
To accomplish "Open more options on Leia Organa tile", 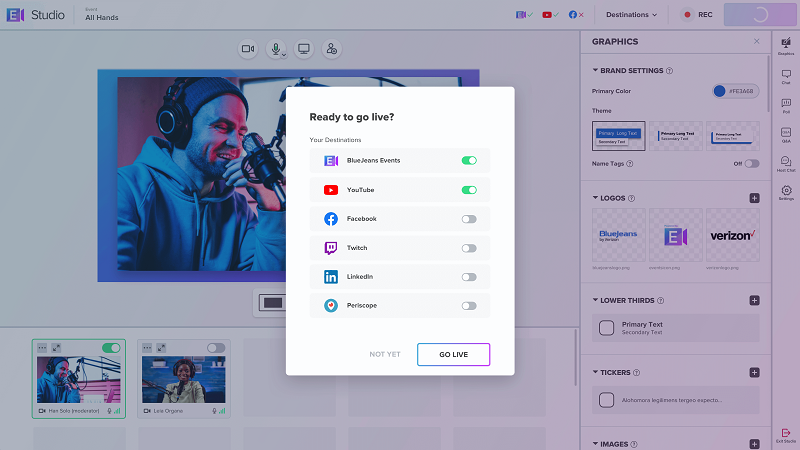I will click(x=147, y=348).
